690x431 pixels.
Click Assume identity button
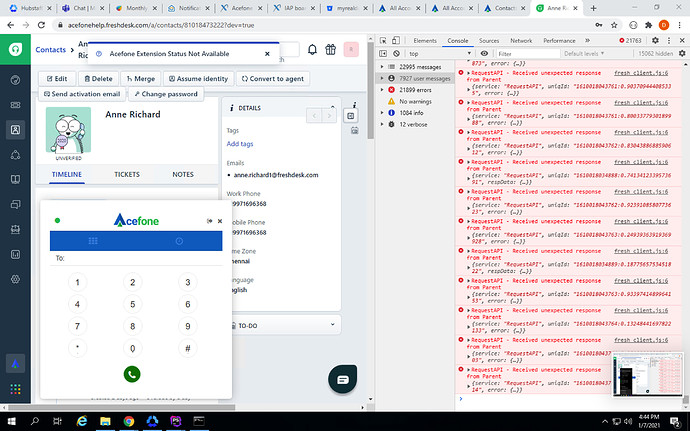point(198,78)
